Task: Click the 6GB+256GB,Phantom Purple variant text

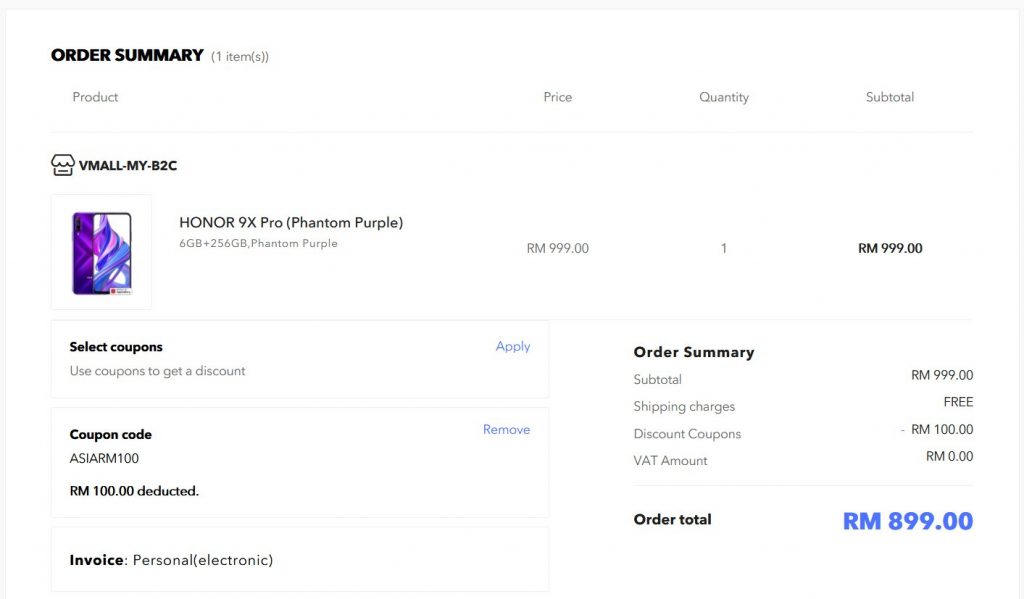Action: point(259,244)
